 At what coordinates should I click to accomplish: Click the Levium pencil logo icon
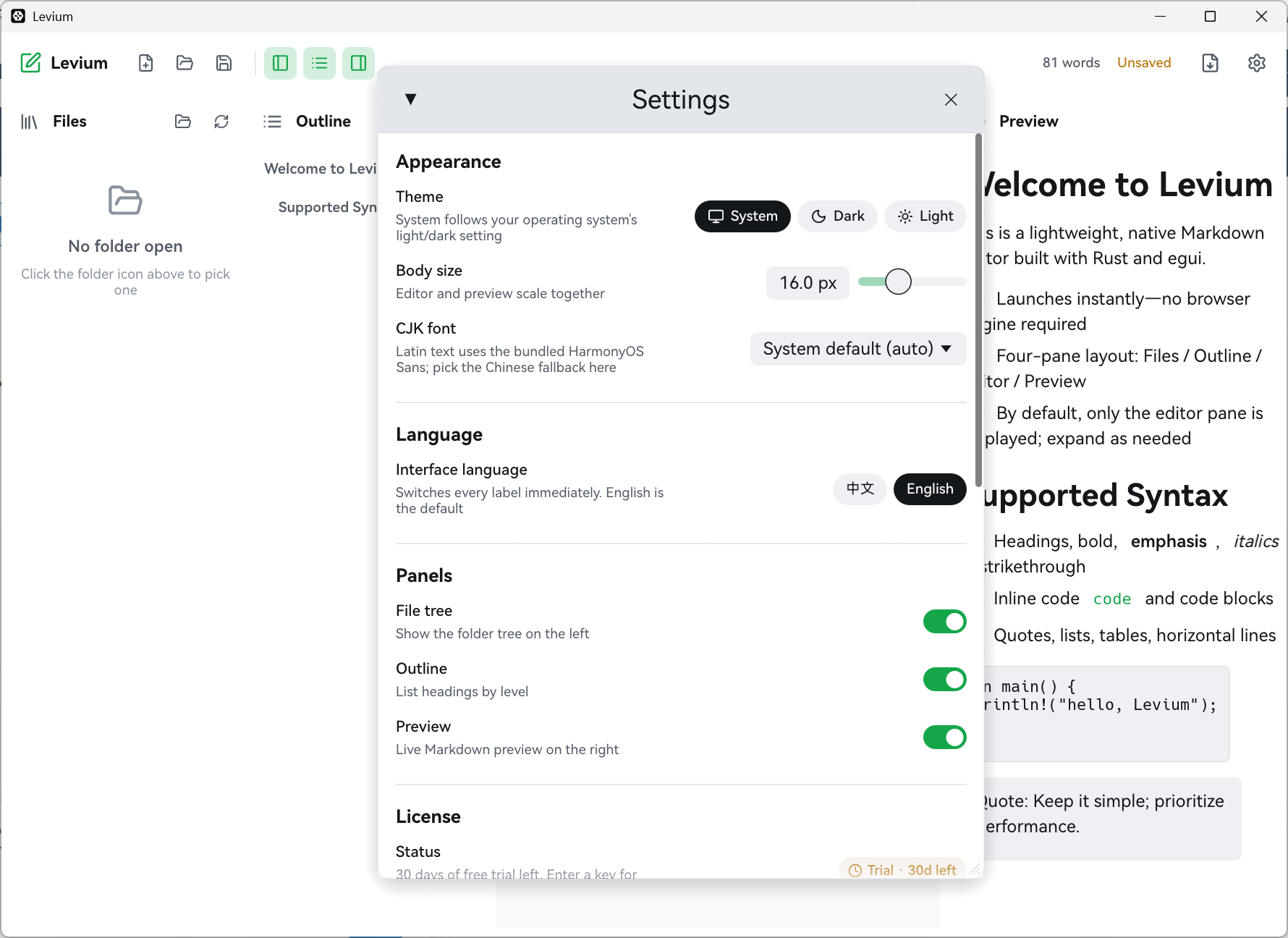(30, 63)
